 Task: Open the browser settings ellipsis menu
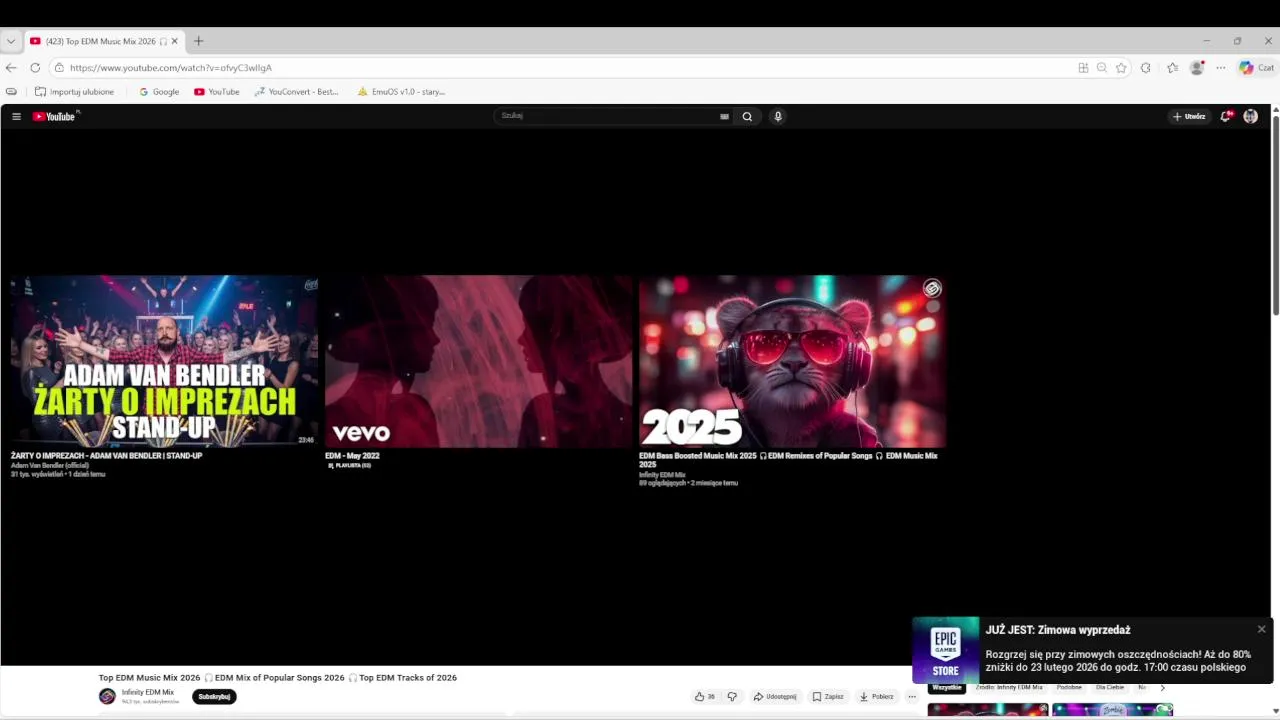[1220, 68]
